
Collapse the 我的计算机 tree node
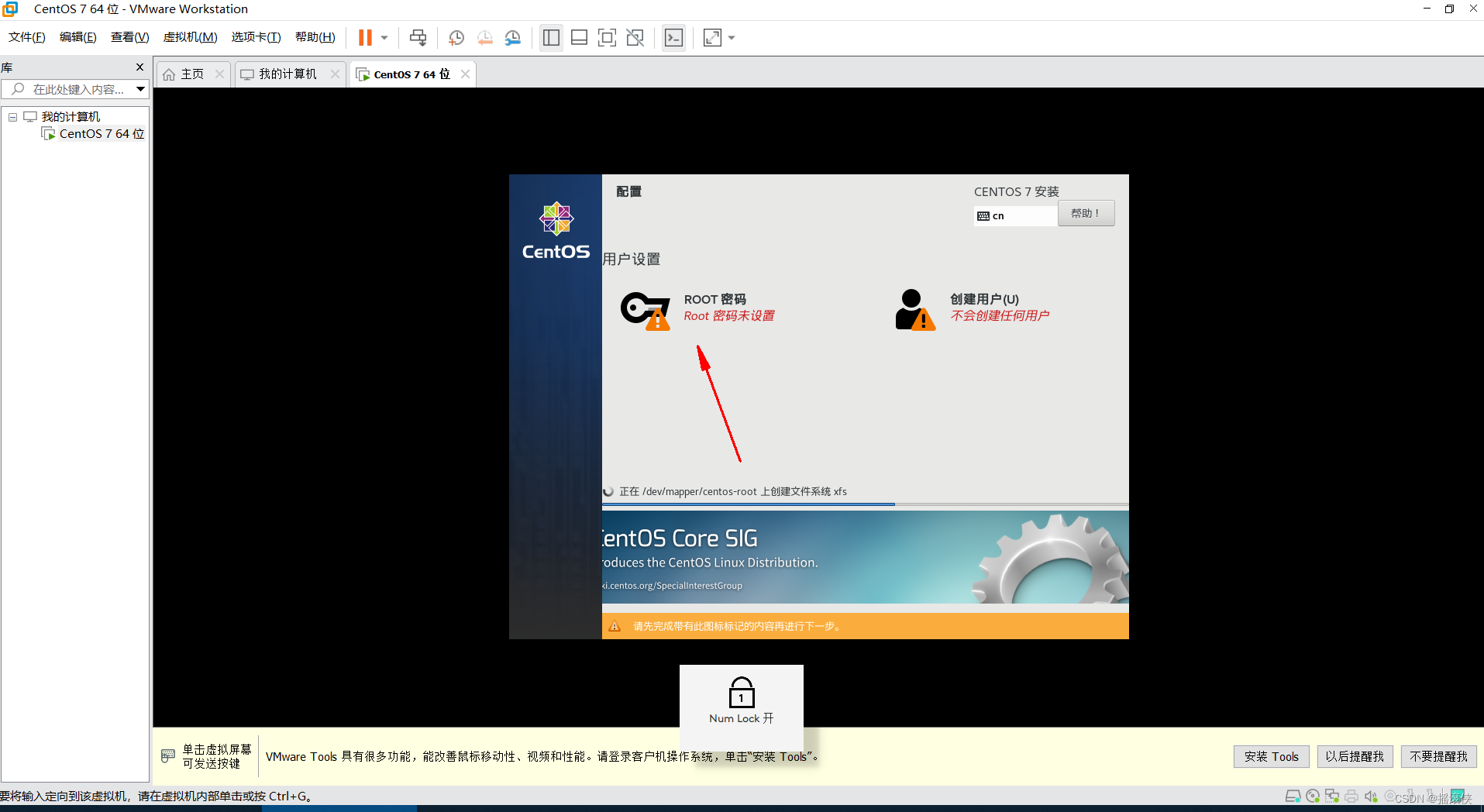click(12, 117)
